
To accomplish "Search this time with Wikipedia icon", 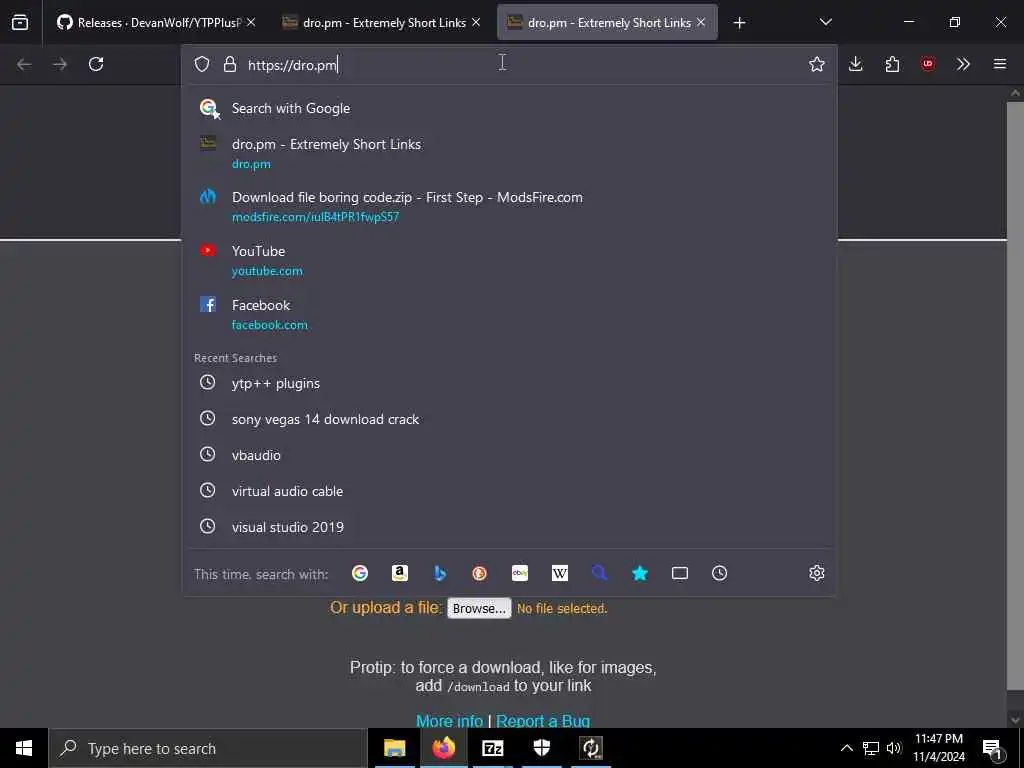I will tap(560, 573).
